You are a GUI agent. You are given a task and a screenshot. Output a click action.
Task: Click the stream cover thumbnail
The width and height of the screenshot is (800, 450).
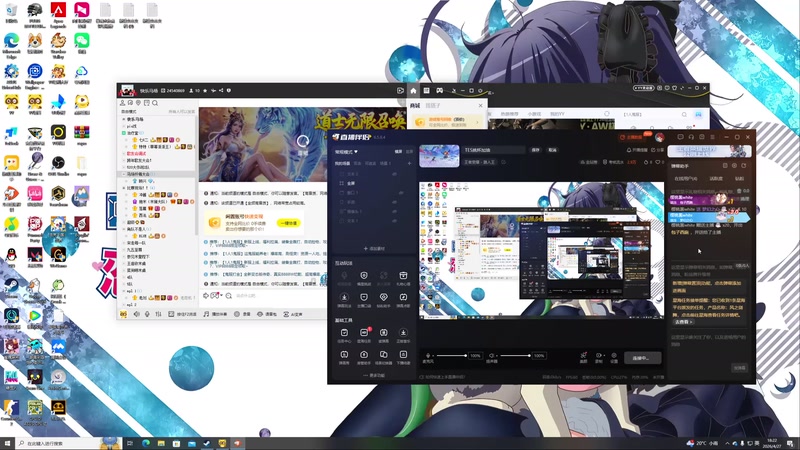click(439, 156)
